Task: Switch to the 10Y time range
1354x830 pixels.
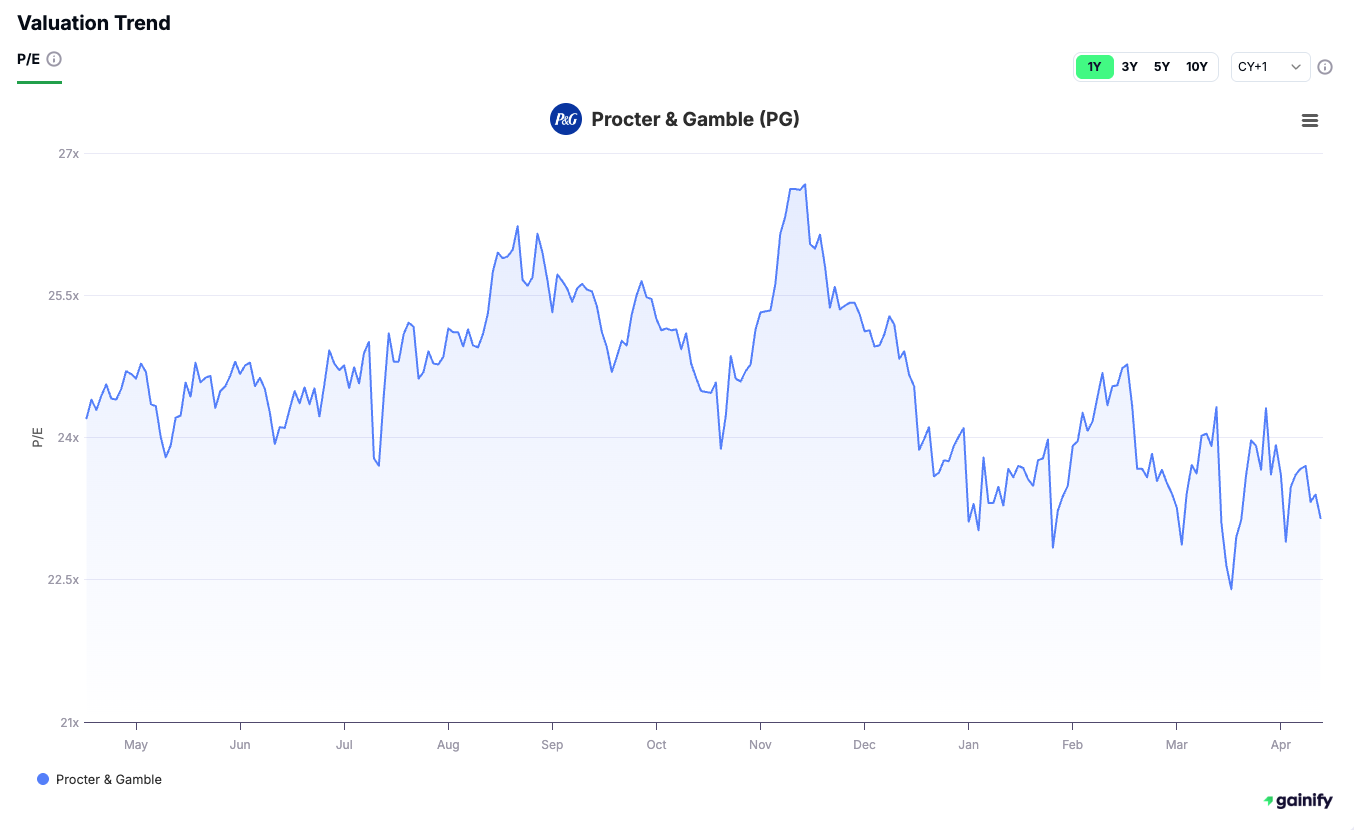Action: (x=1197, y=67)
